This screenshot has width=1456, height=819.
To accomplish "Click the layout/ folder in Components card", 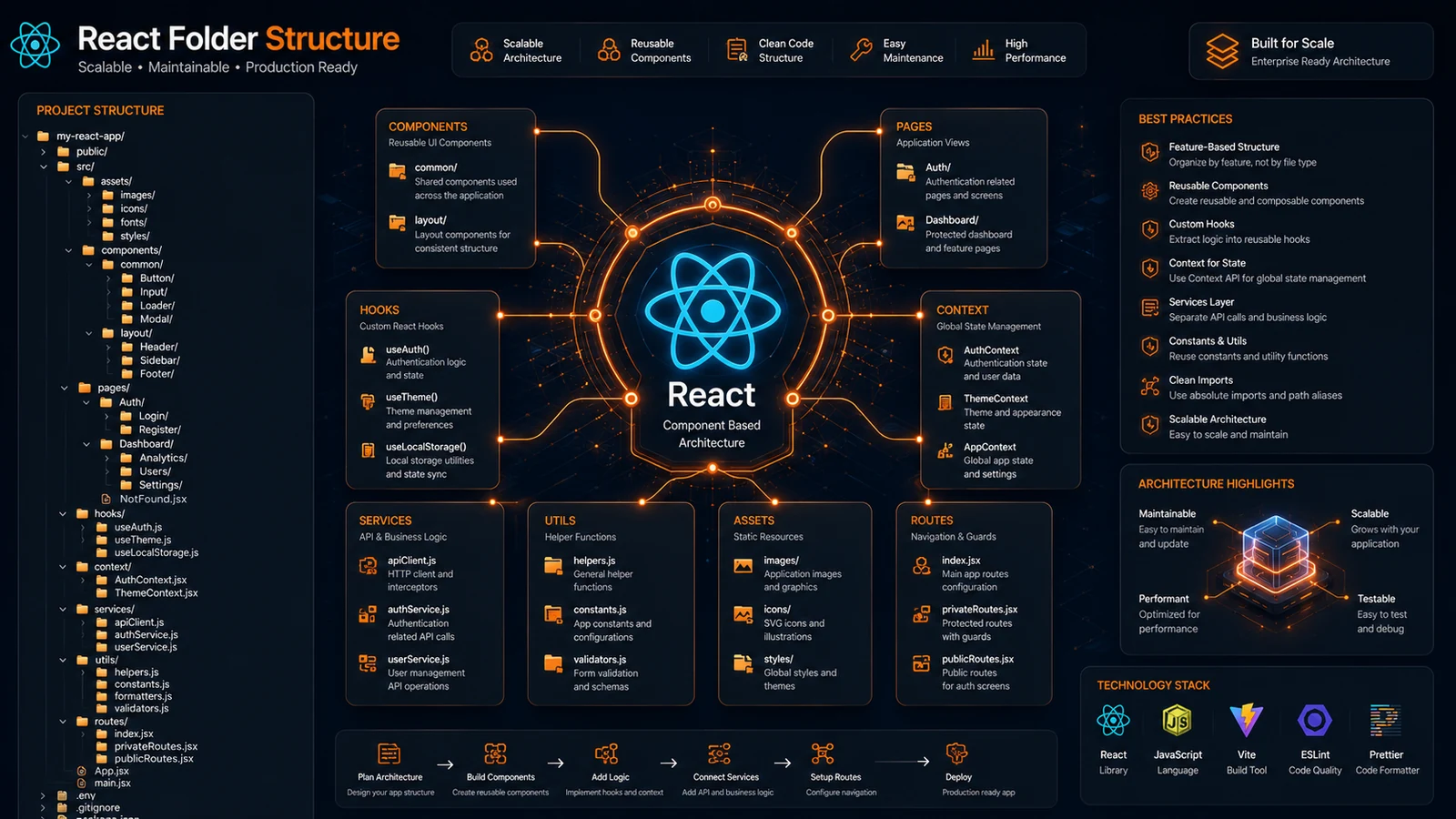I will 398,223.
